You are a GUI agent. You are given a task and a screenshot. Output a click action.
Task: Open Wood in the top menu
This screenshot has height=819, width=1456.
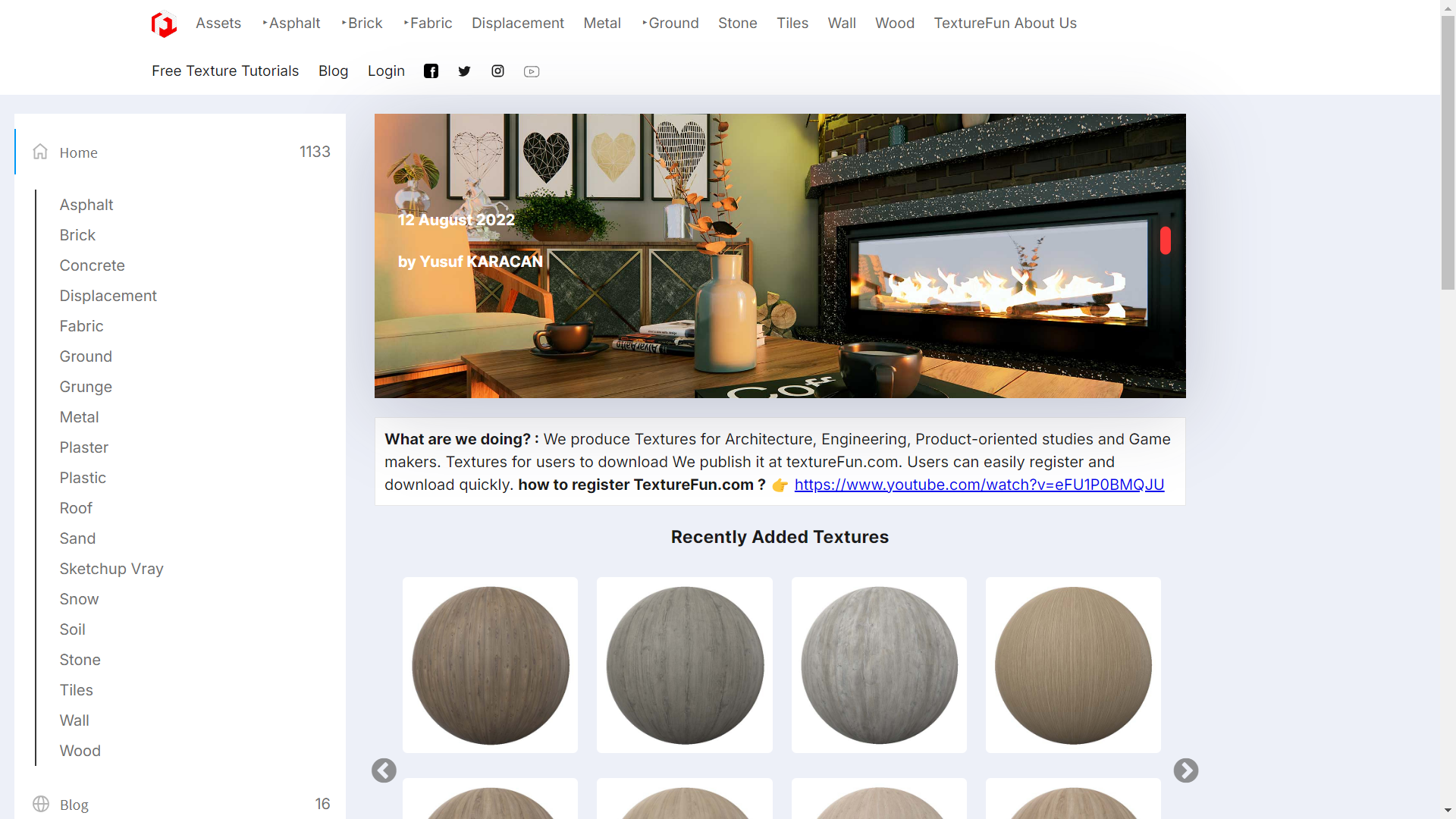[895, 24]
